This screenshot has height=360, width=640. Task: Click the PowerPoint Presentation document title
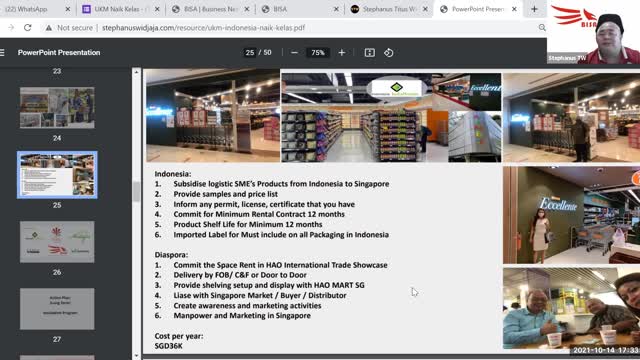click(x=59, y=53)
